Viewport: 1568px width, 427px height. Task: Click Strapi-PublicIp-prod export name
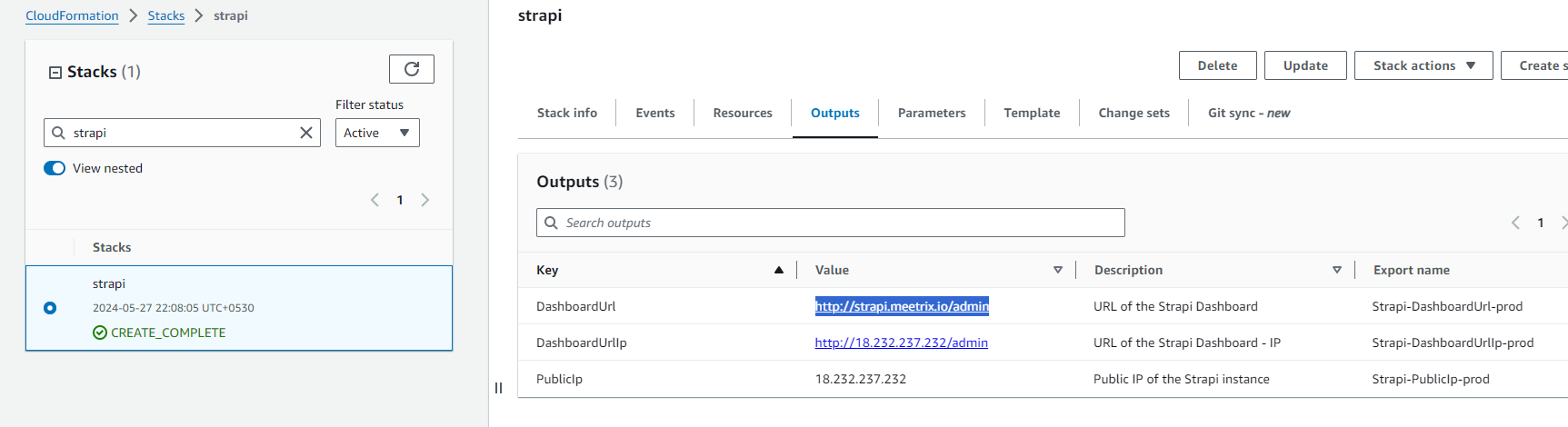point(1431,379)
